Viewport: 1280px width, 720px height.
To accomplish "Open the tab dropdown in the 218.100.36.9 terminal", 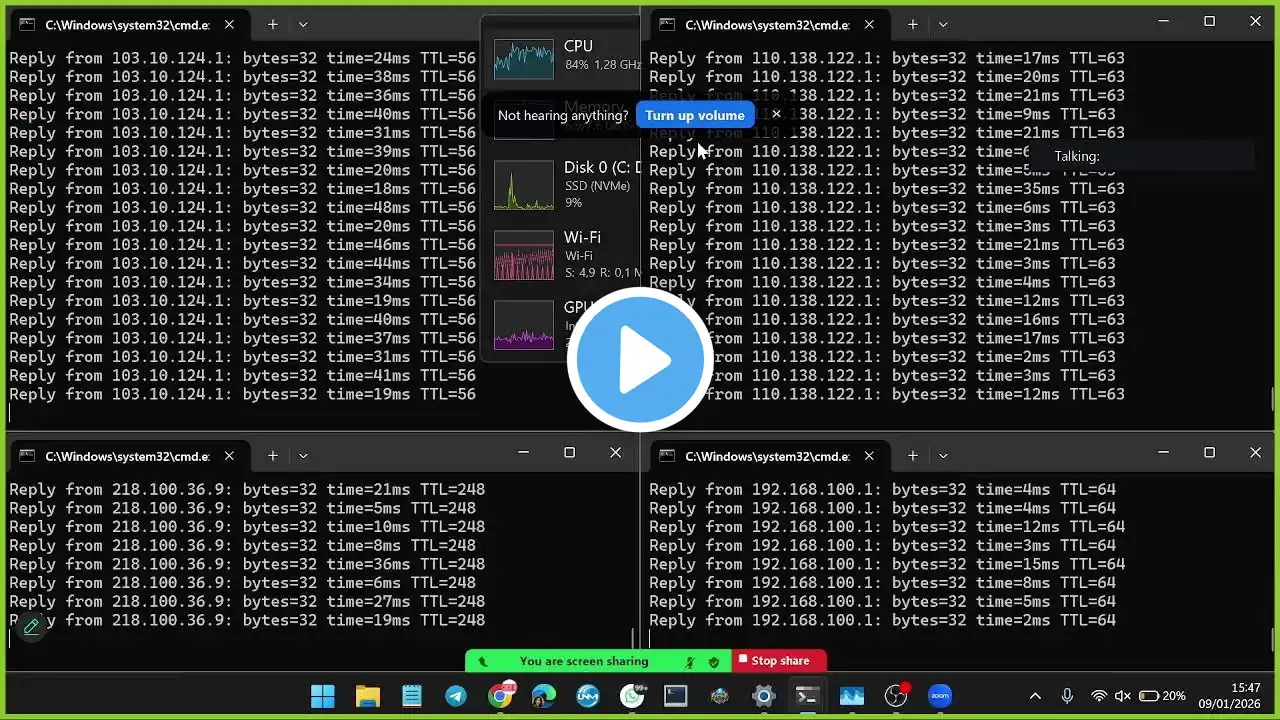I will tap(303, 456).
